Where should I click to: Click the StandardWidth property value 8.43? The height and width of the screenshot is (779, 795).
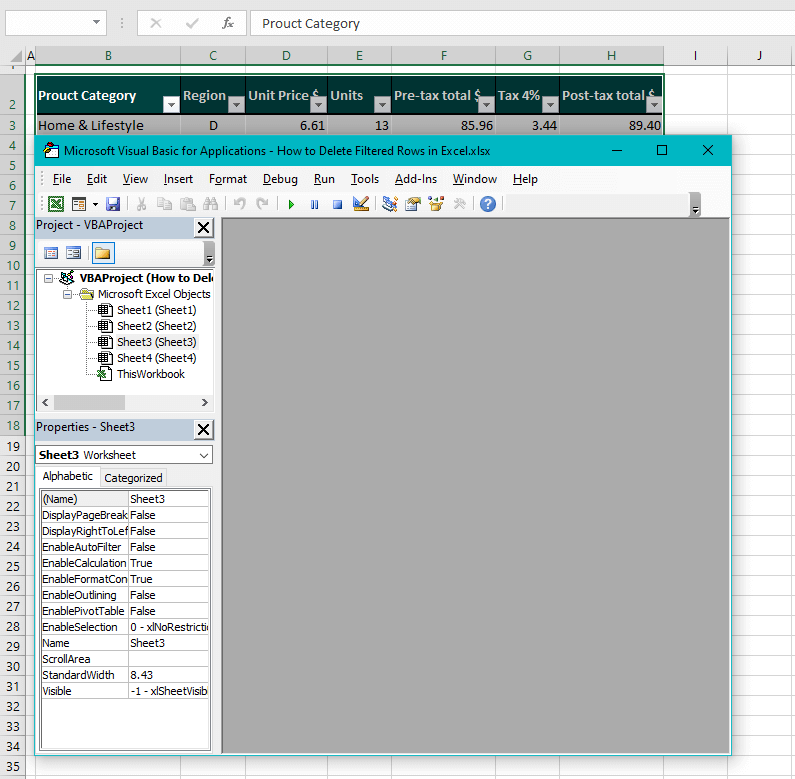[x=168, y=675]
